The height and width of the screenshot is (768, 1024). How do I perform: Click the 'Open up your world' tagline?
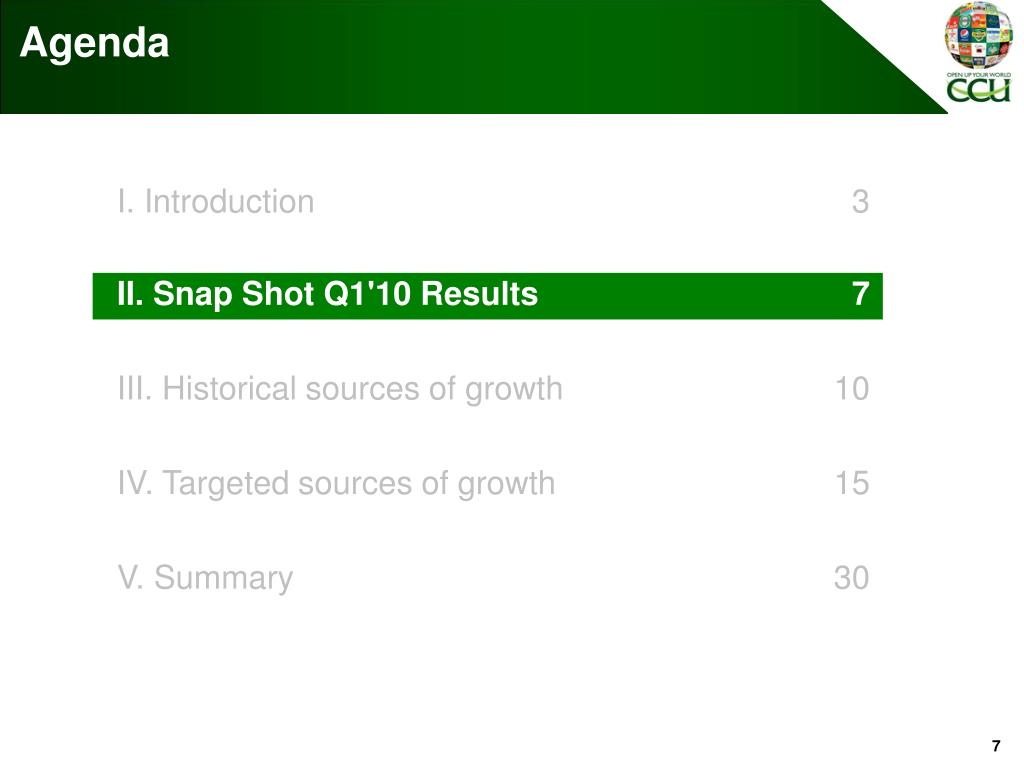click(978, 74)
